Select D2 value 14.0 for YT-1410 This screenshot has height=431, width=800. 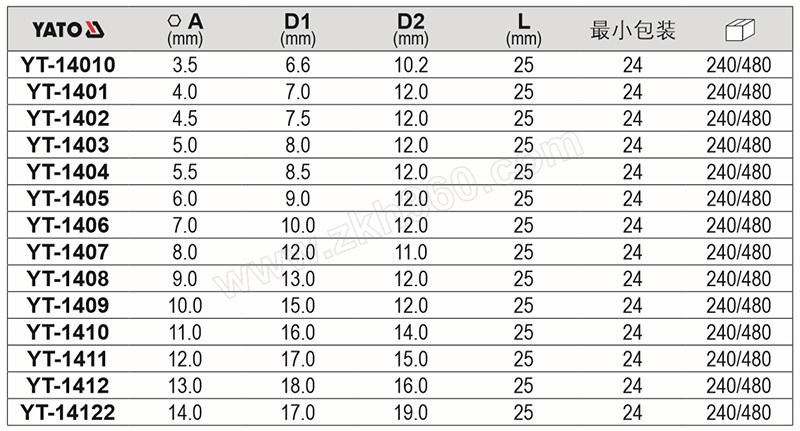[411, 332]
